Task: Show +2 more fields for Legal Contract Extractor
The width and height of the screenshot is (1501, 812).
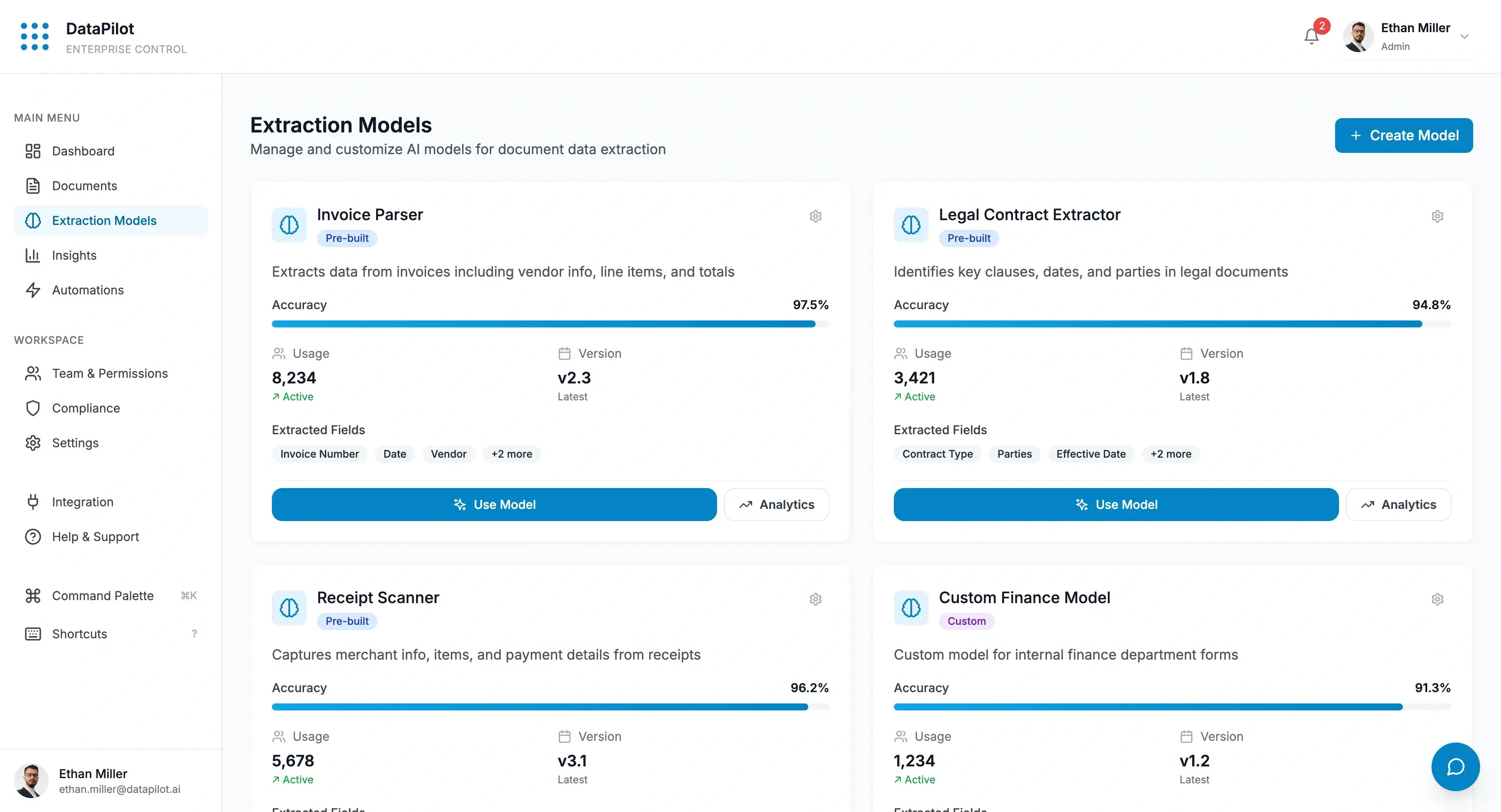Action: click(x=1171, y=454)
